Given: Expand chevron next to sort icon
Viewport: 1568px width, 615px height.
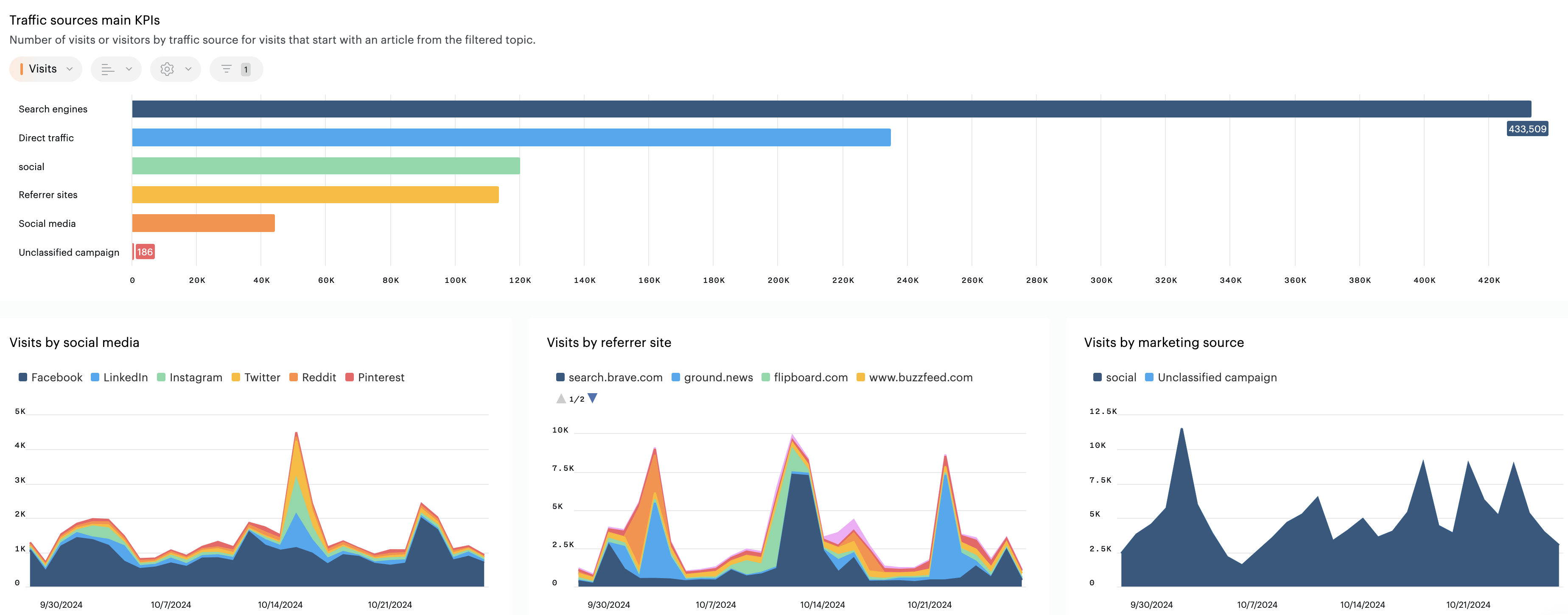Looking at the screenshot, I should pos(129,70).
